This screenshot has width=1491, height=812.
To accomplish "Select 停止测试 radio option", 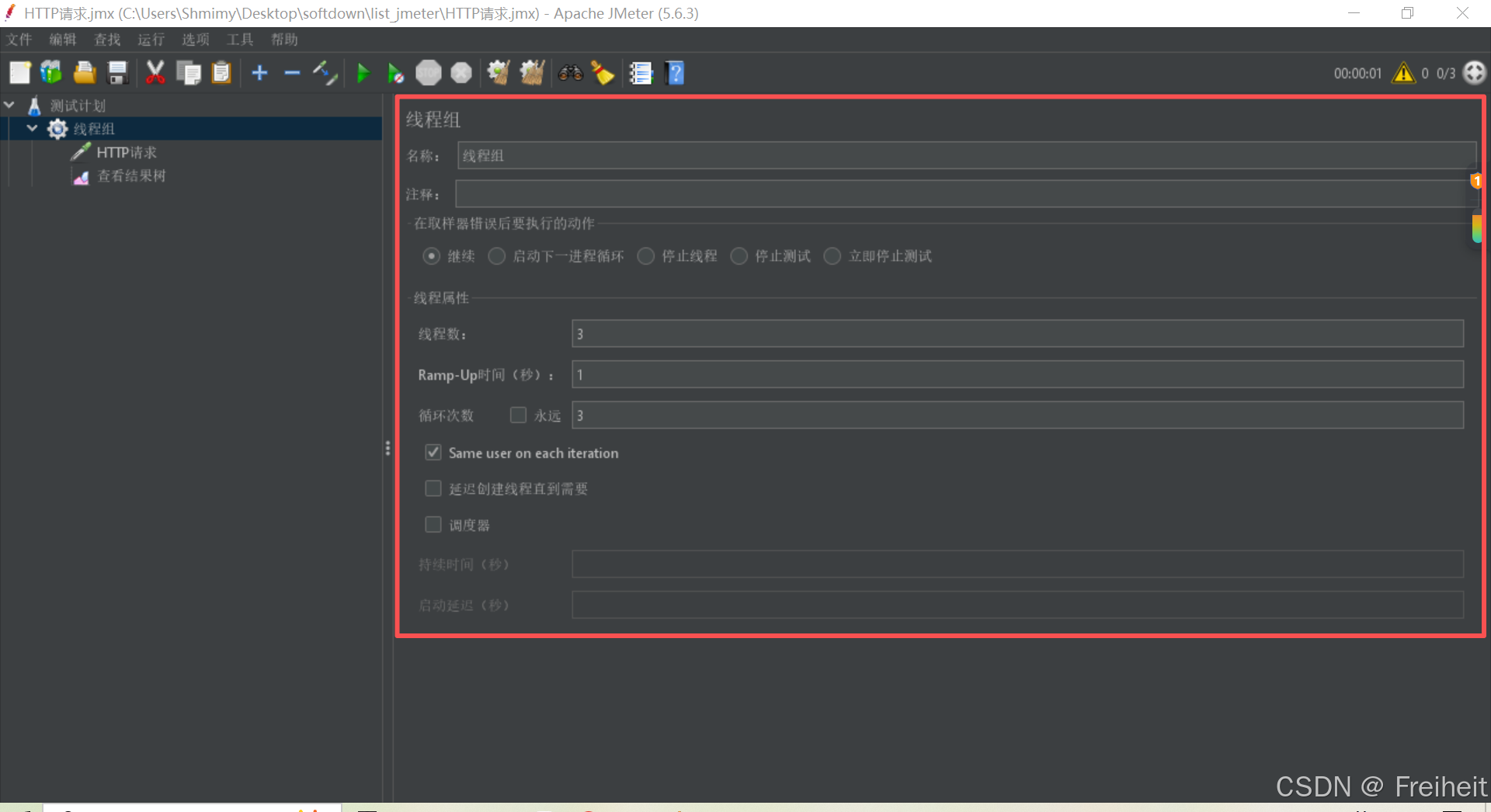I will 739,256.
